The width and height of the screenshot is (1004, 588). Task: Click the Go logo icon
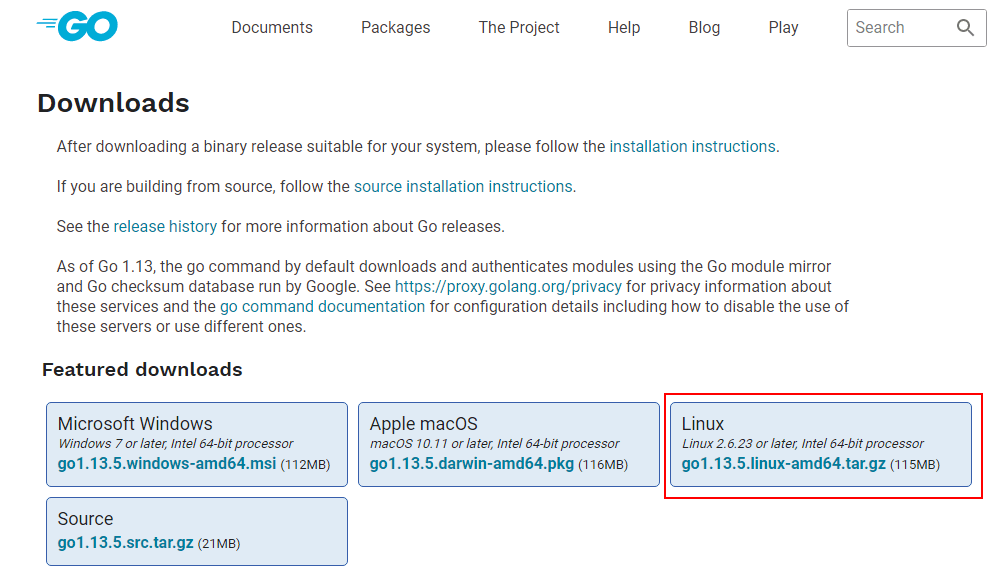point(77,26)
